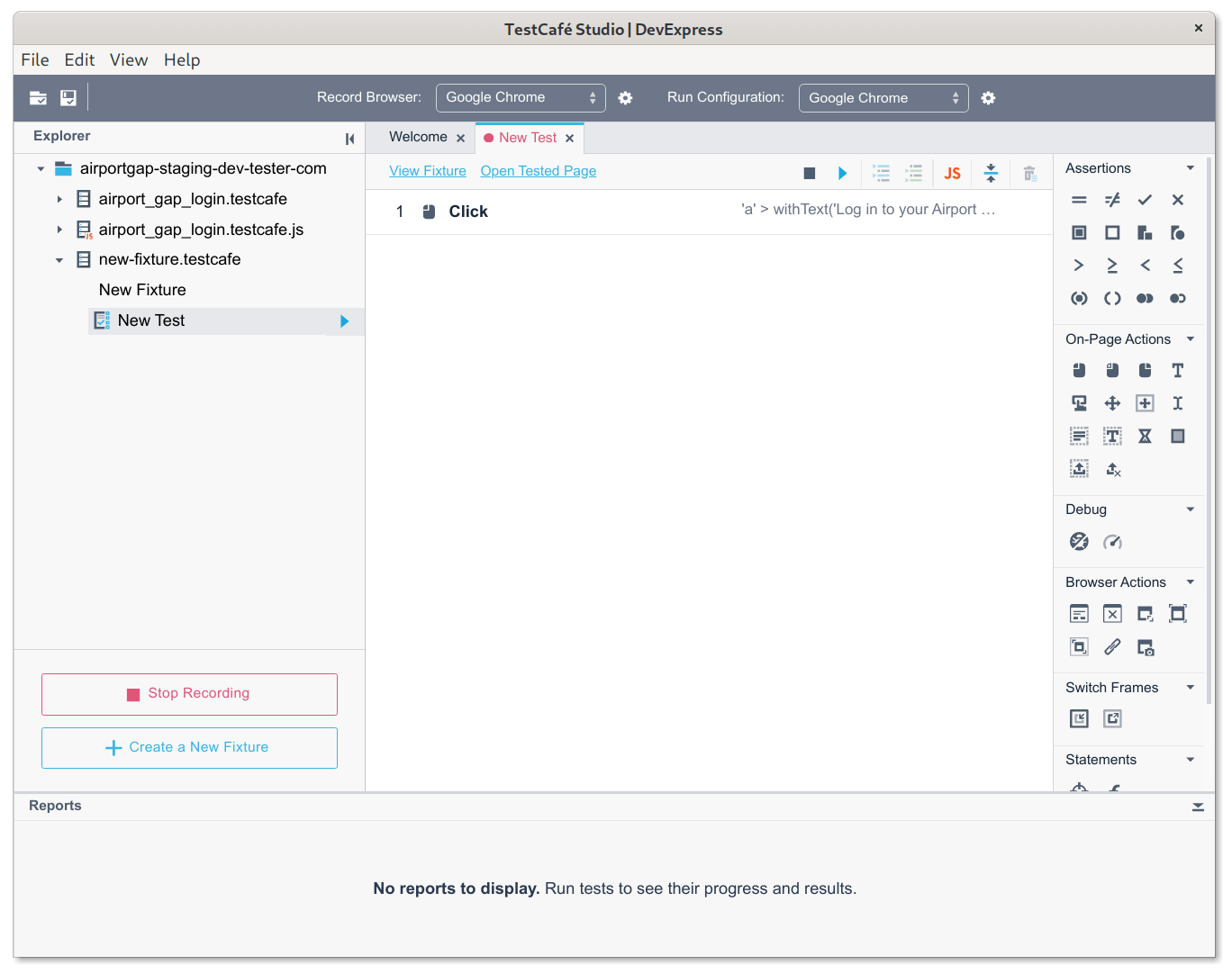Image resolution: width=1232 pixels, height=974 pixels.
Task: Click the Stop Recording button
Action: [x=189, y=694]
